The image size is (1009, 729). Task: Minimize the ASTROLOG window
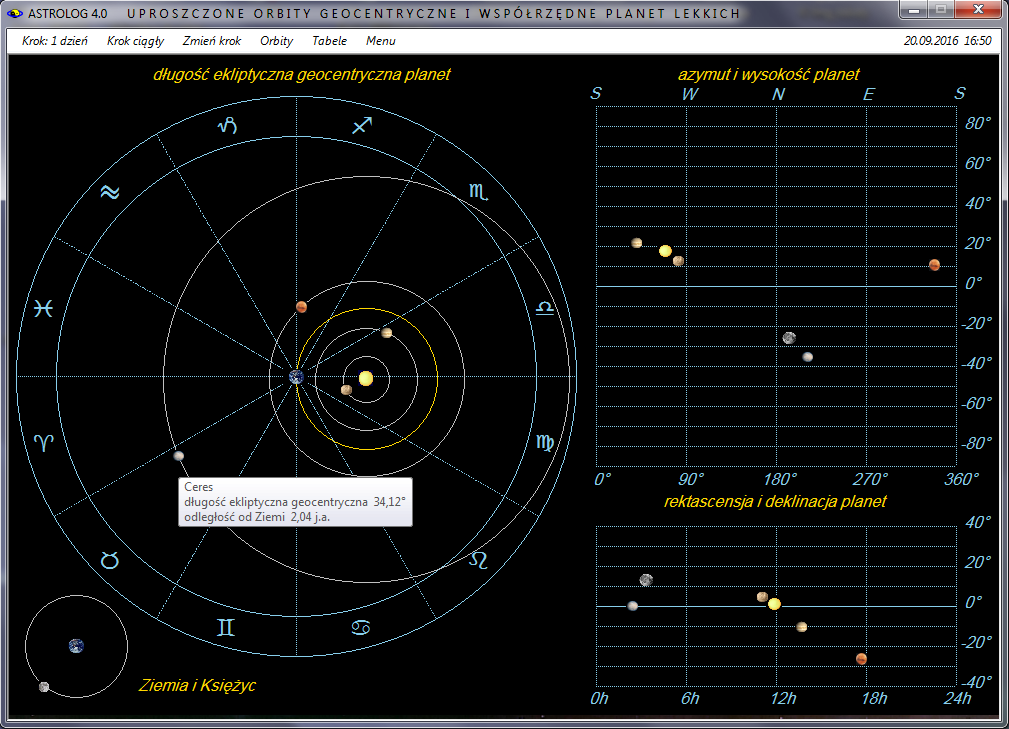click(913, 10)
